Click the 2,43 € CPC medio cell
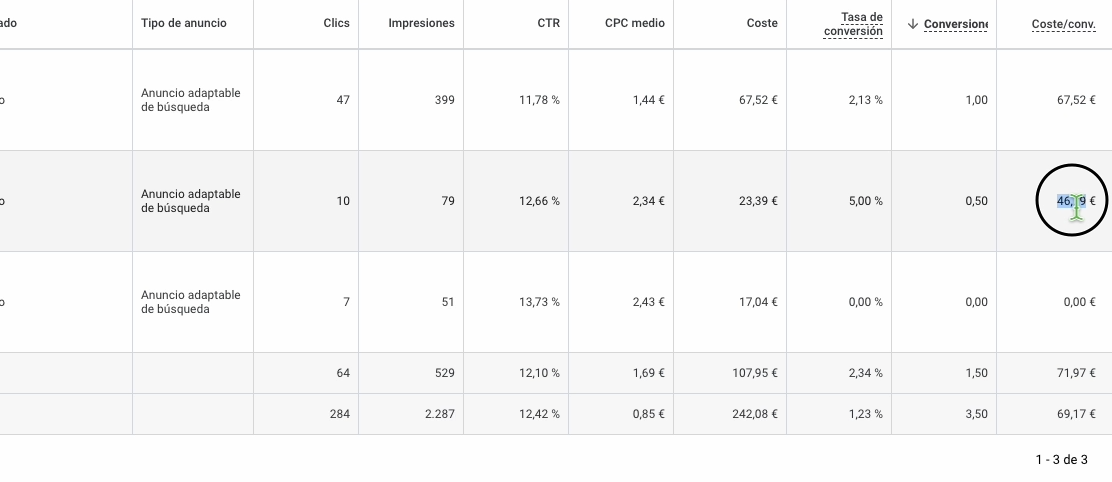1112x482 pixels. 649,302
